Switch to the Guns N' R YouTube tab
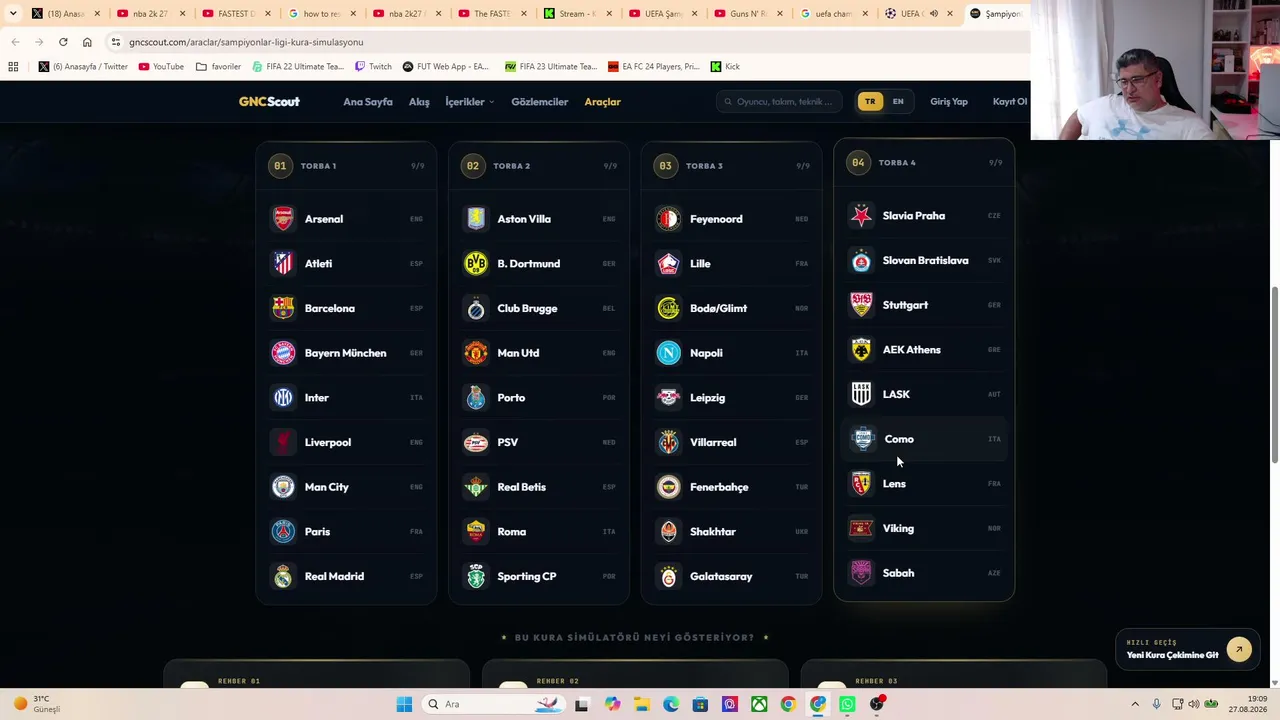The width and height of the screenshot is (1280, 720). click(749, 14)
